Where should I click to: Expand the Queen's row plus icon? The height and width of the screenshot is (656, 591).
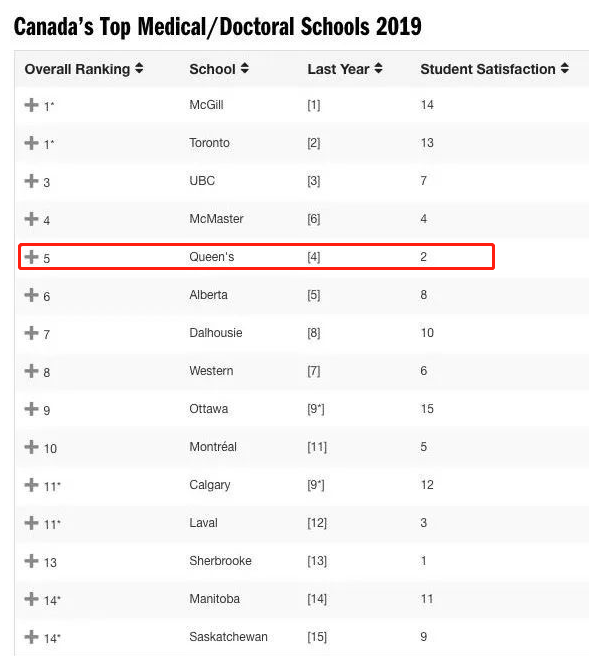[x=31, y=257]
